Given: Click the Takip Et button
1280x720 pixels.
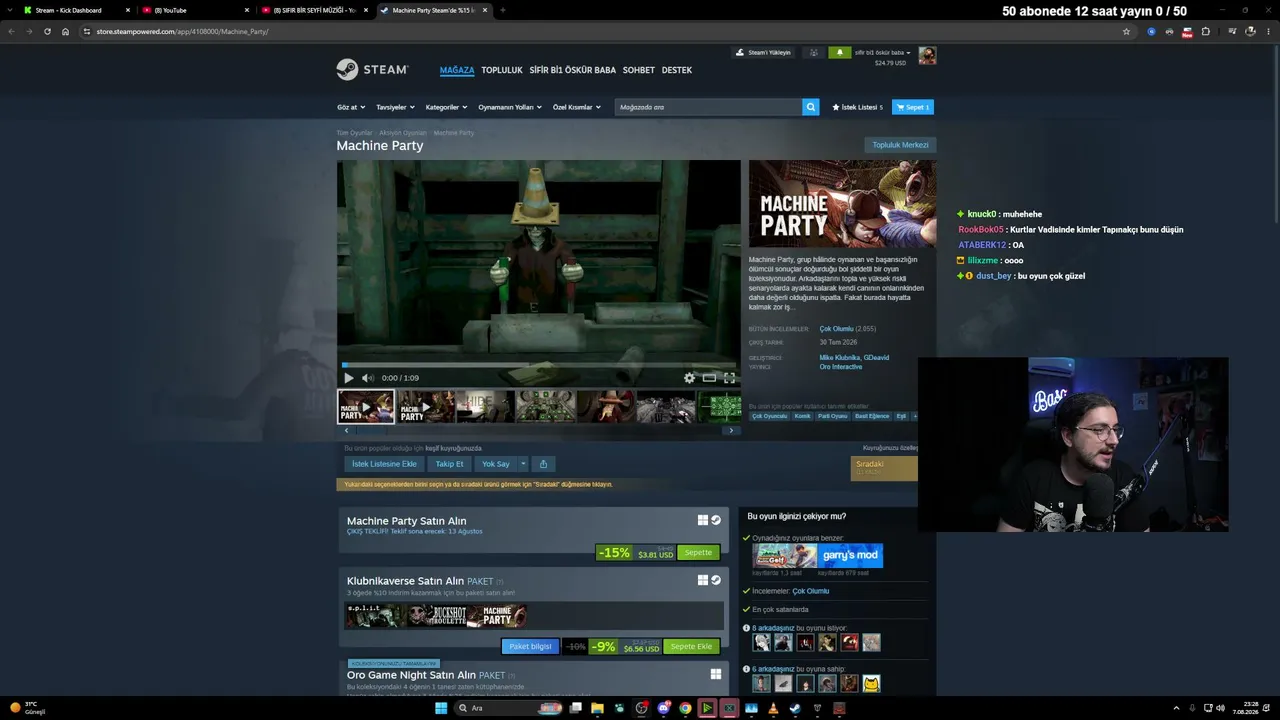Looking at the screenshot, I should coord(450,464).
